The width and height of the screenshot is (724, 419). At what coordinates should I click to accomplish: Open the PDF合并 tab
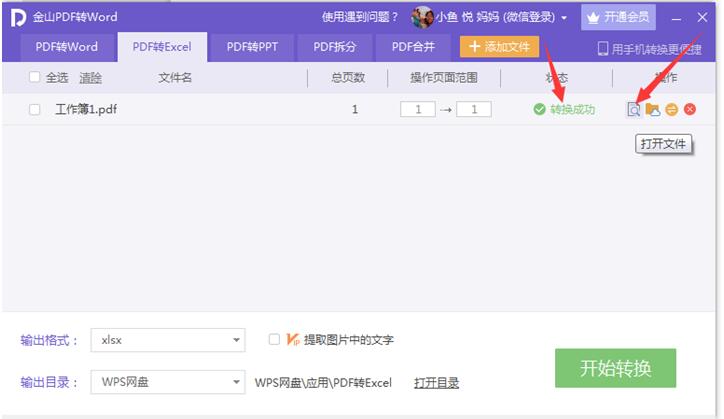pyautogui.click(x=413, y=47)
